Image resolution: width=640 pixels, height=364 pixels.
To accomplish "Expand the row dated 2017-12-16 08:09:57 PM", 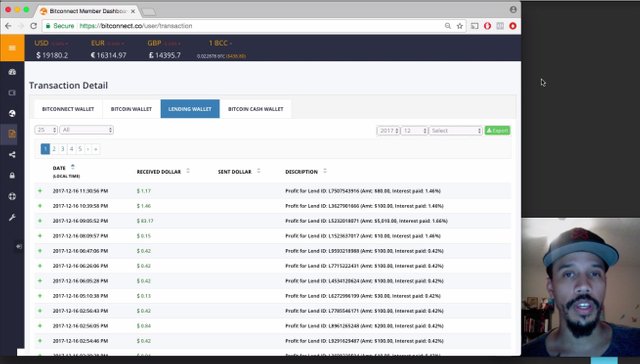I will pos(40,236).
